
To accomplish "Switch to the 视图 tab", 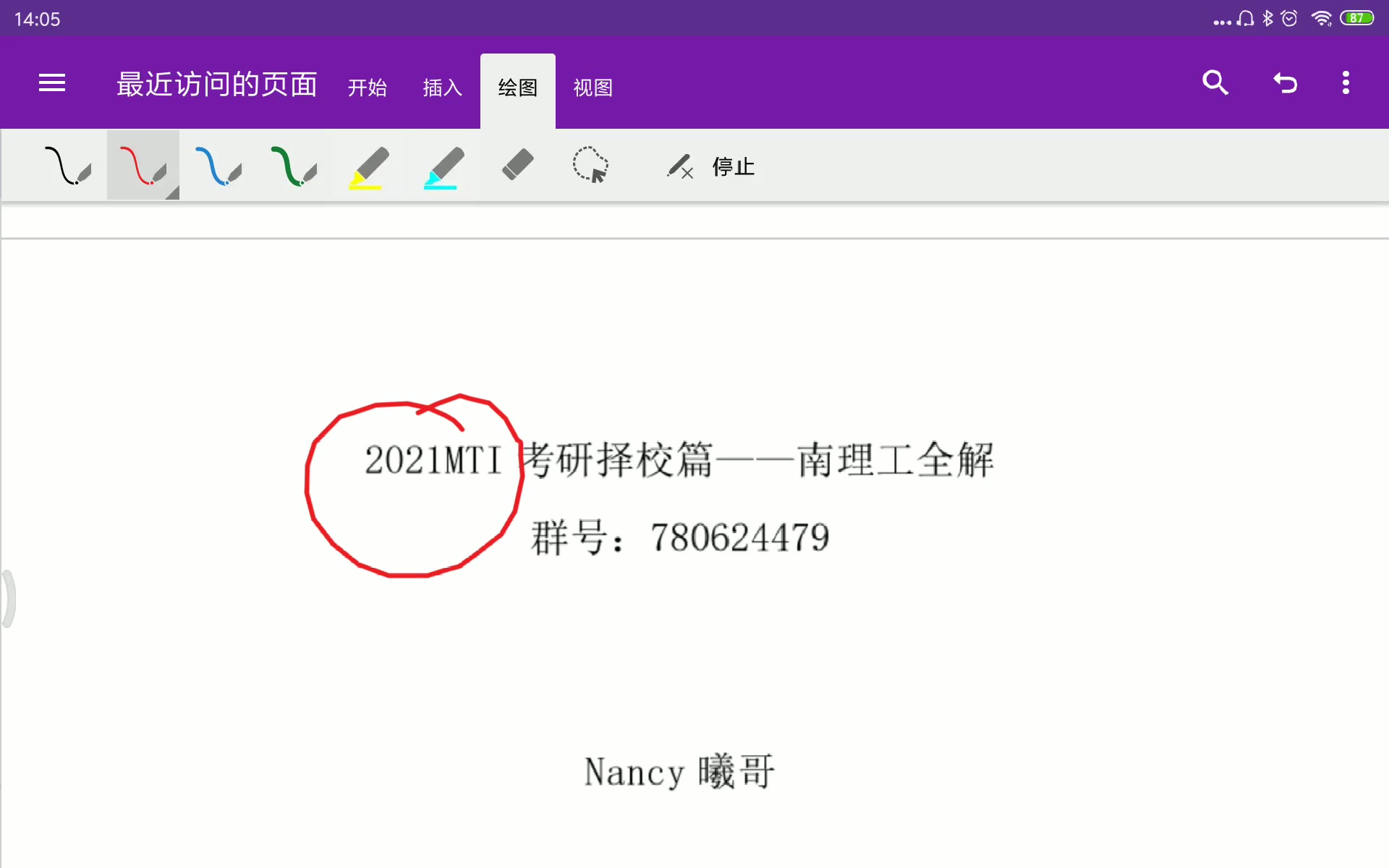I will [593, 88].
